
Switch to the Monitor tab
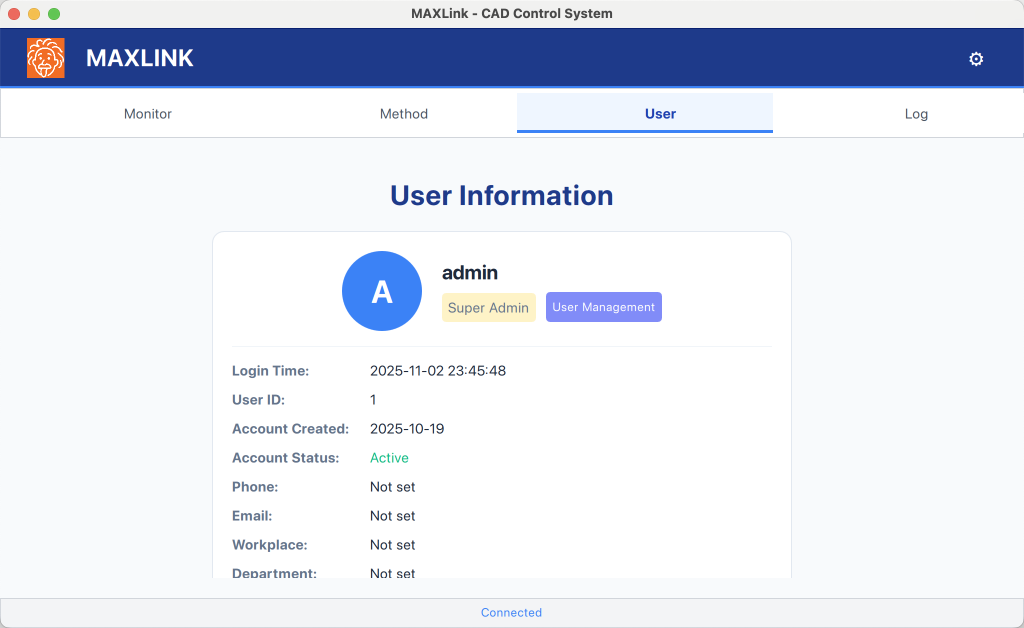pos(148,114)
